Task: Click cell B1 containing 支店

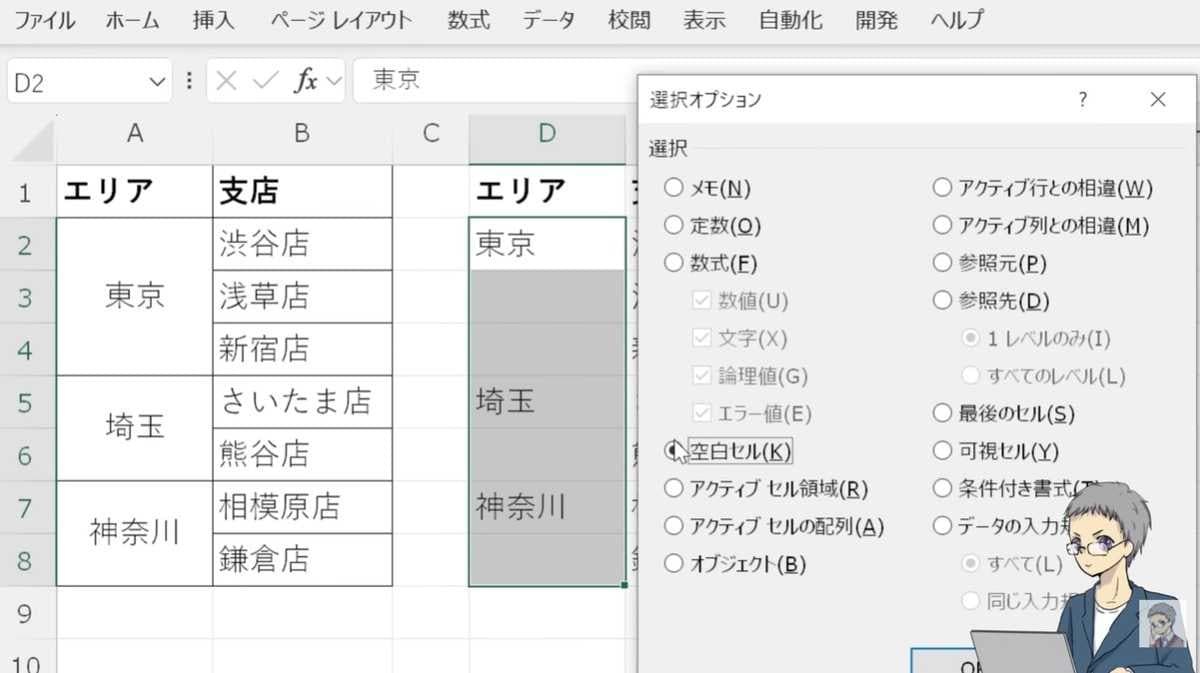Action: 302,192
